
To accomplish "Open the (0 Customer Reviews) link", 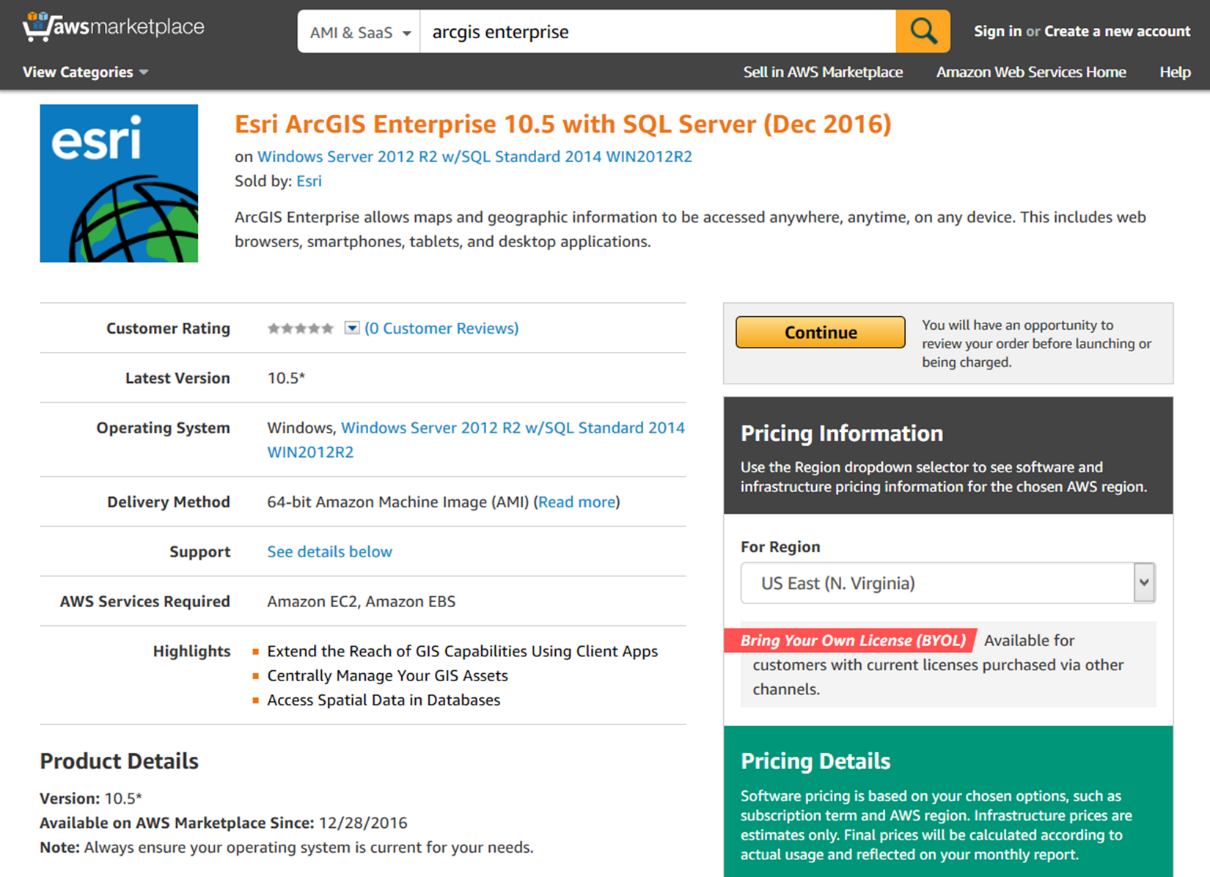I will pyautogui.click(x=442, y=328).
